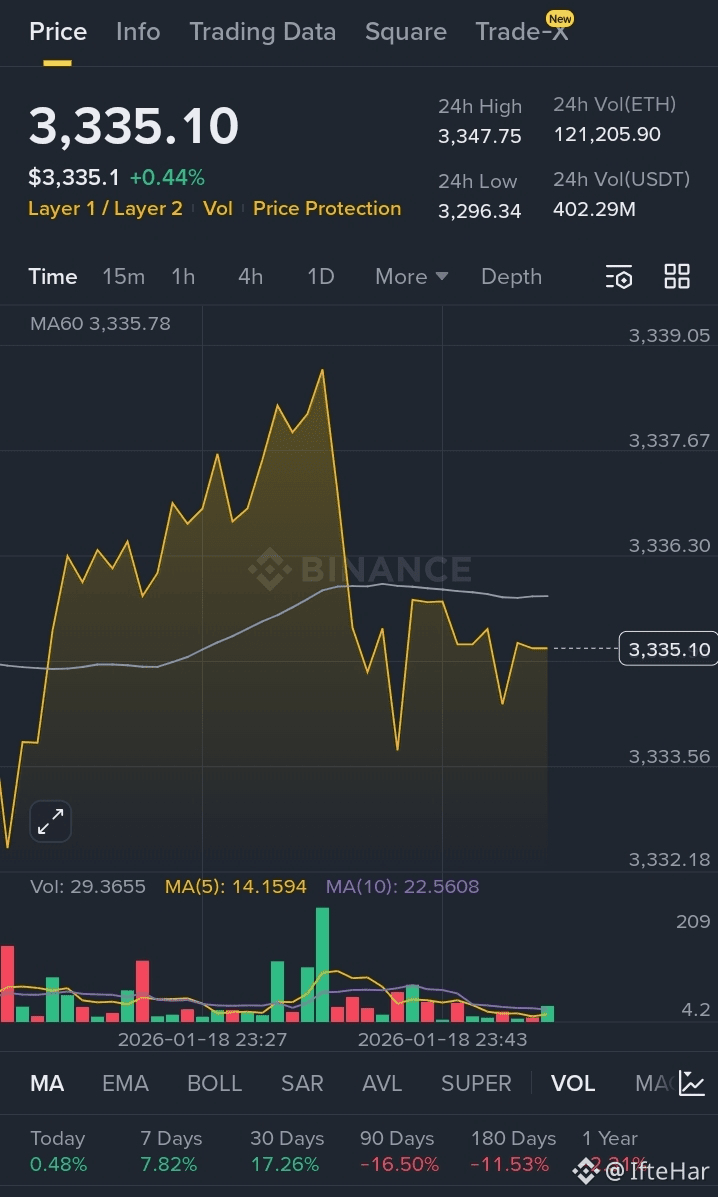Tap the Binance logo watermark icon
718x1197 pixels.
click(270, 569)
